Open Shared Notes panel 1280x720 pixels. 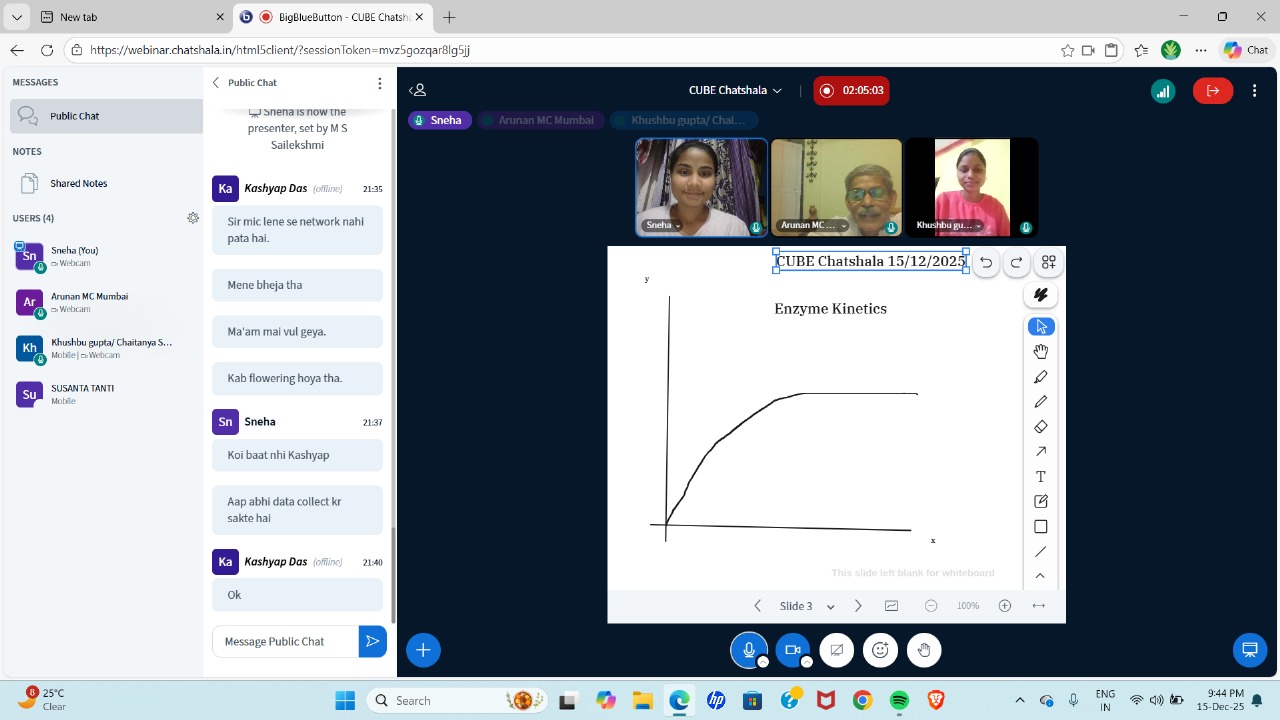[78, 184]
